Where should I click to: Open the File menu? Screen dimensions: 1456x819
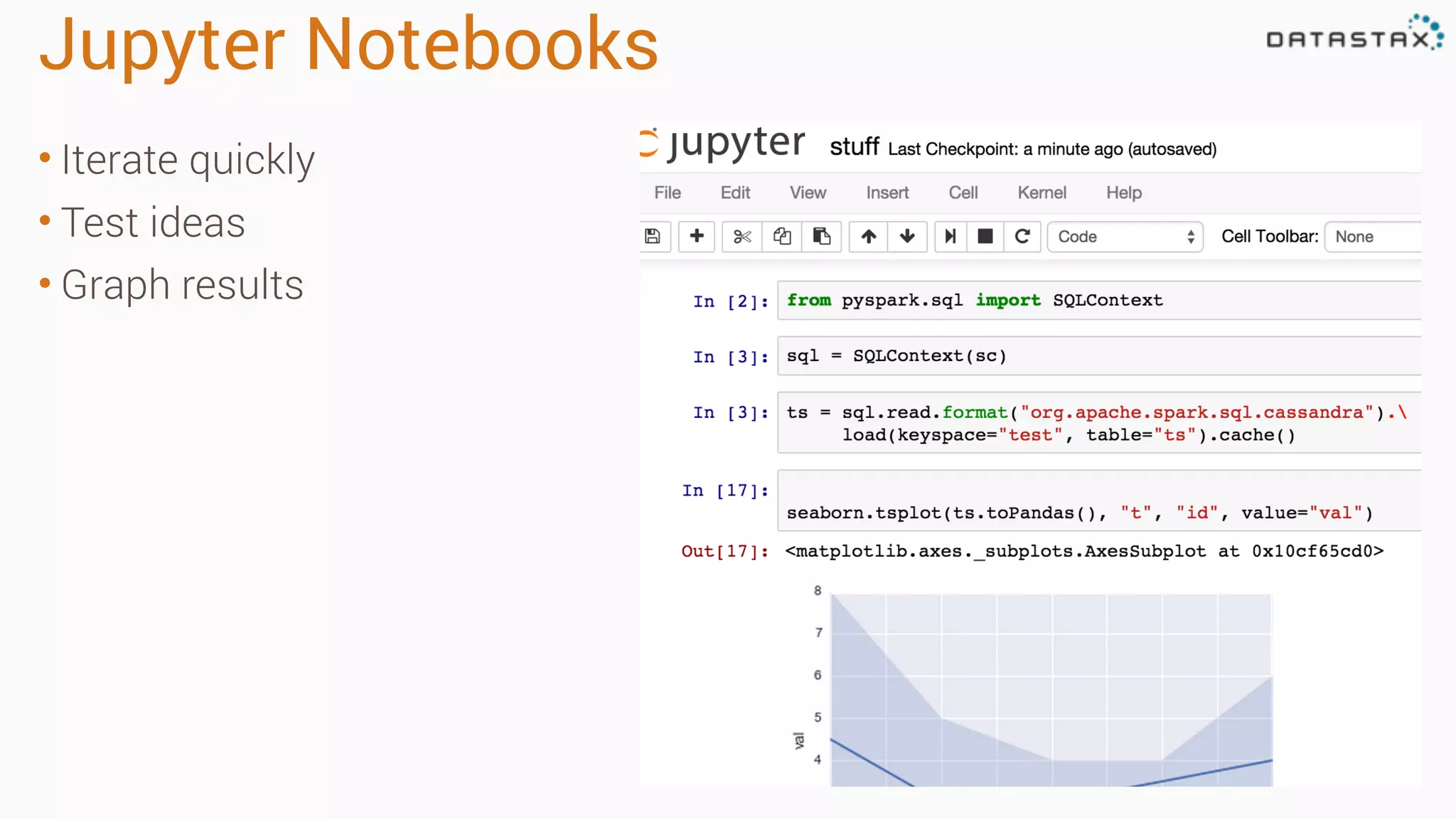[x=668, y=193]
